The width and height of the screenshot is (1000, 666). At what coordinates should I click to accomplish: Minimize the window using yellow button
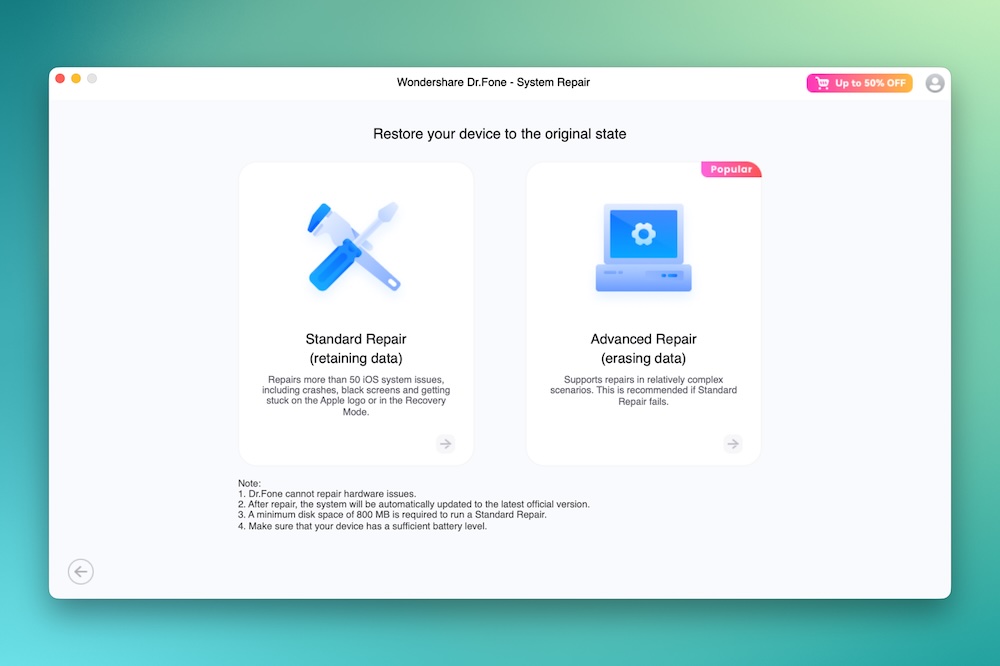[x=76, y=78]
